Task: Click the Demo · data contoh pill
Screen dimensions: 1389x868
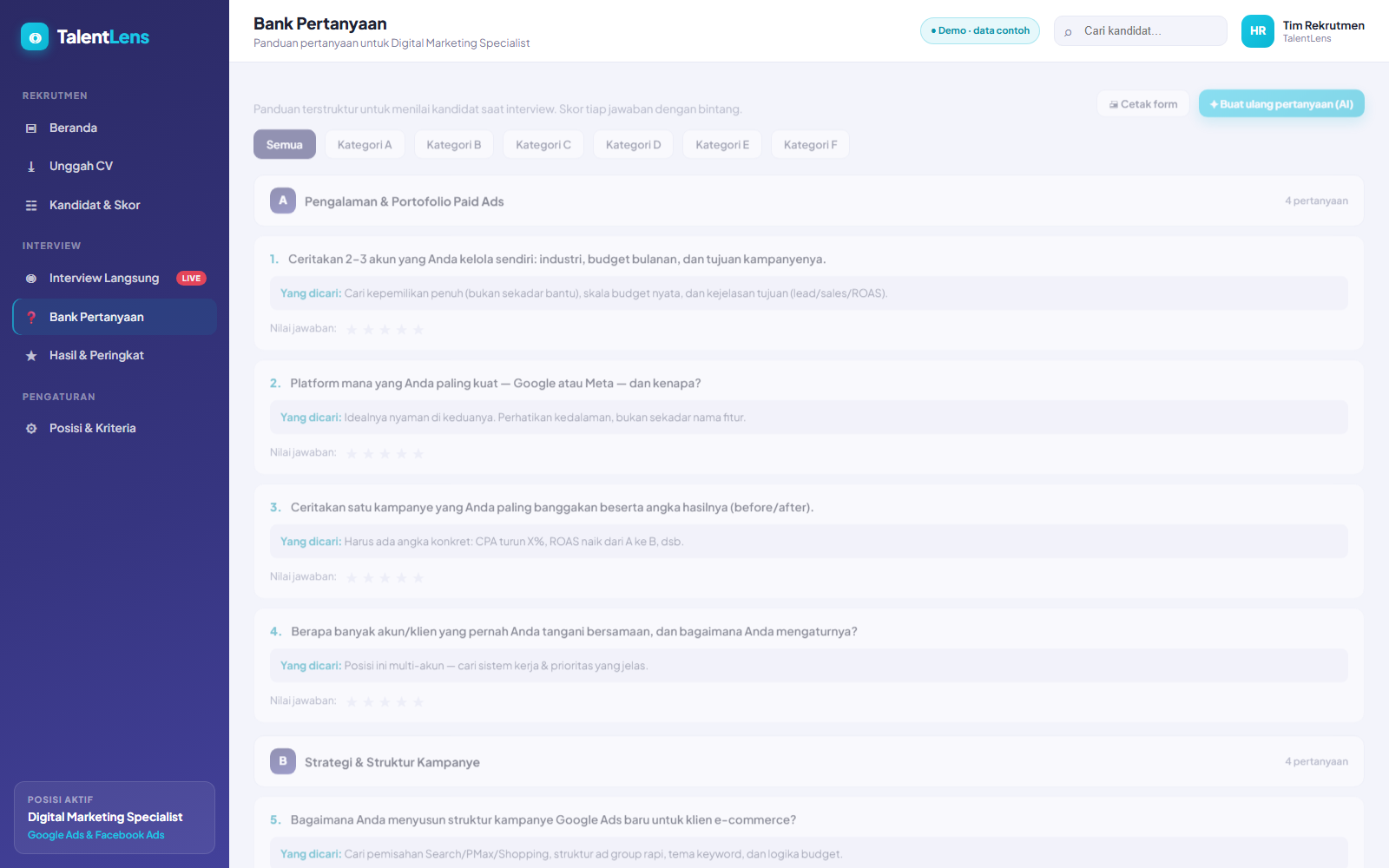Action: pyautogui.click(x=980, y=30)
